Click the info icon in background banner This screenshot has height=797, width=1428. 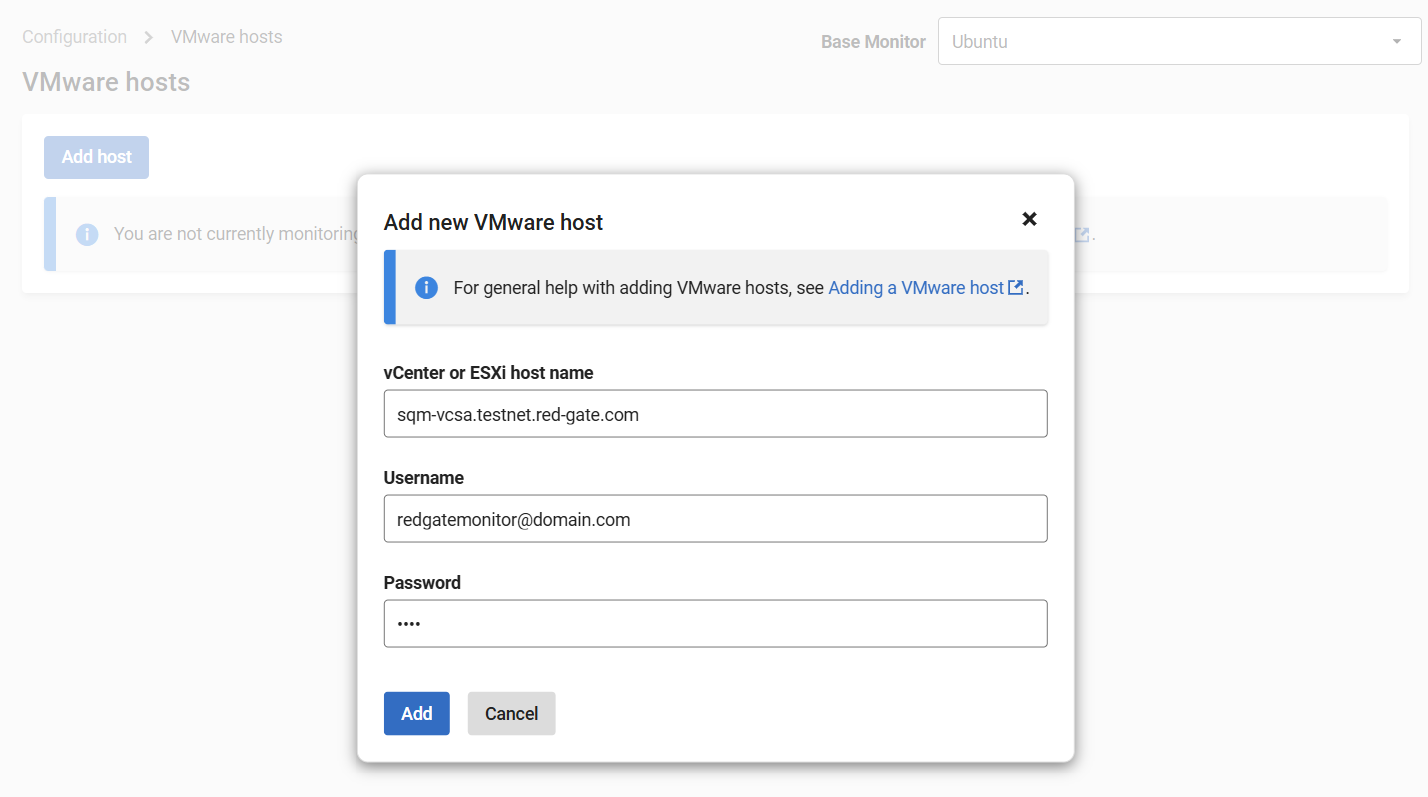[x=87, y=234]
